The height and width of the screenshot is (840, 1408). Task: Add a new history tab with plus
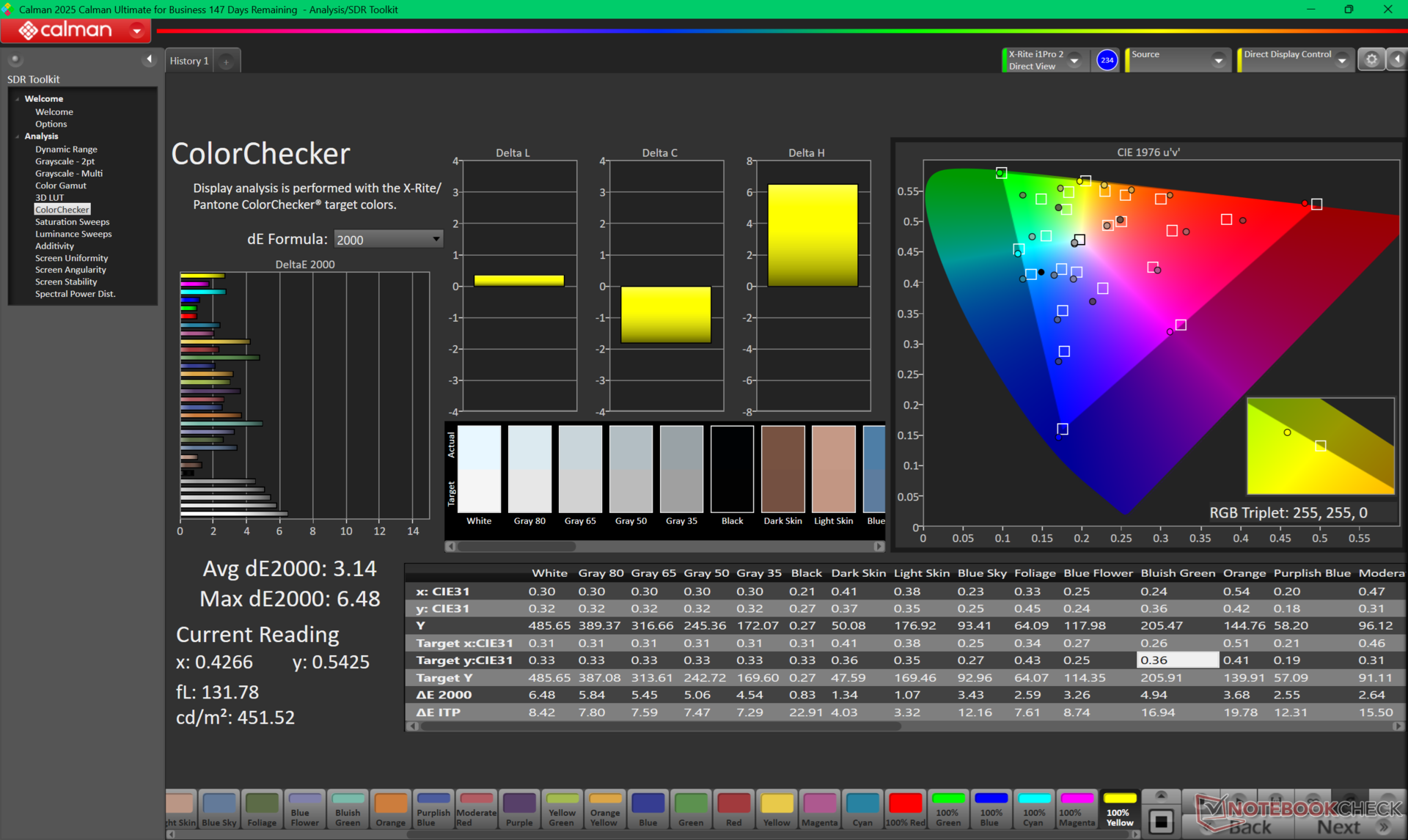[x=227, y=62]
